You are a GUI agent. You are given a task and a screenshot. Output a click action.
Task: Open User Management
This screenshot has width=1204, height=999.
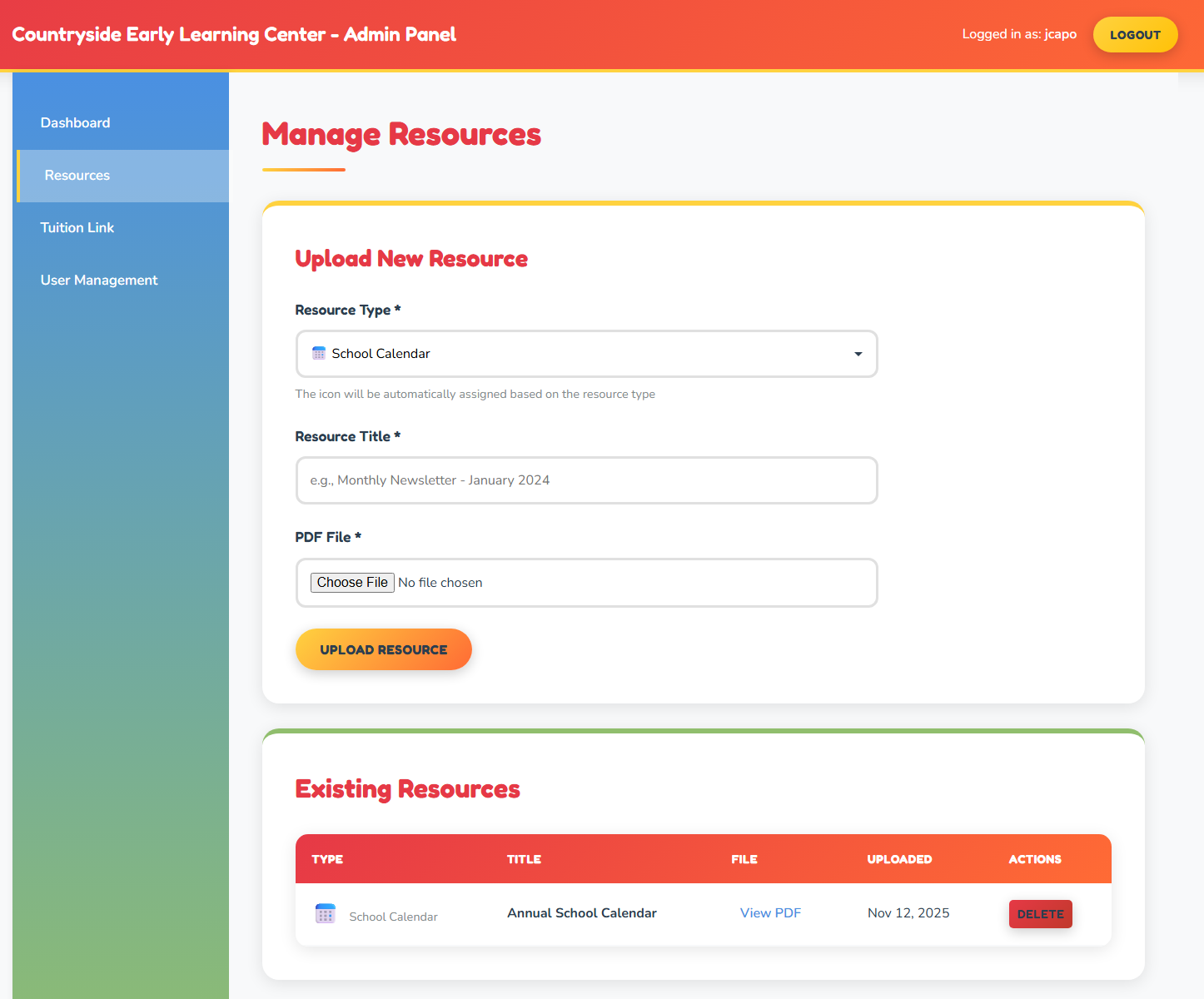pyautogui.click(x=99, y=280)
